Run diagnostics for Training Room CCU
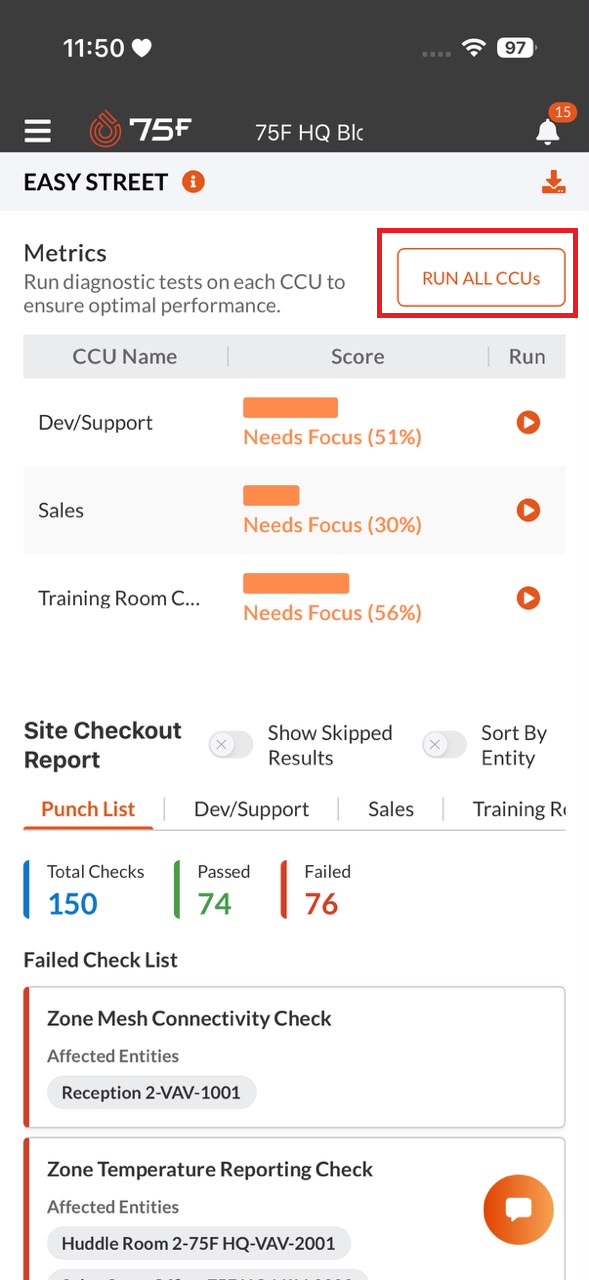Screen dimensions: 589x1280 [x=528, y=598]
